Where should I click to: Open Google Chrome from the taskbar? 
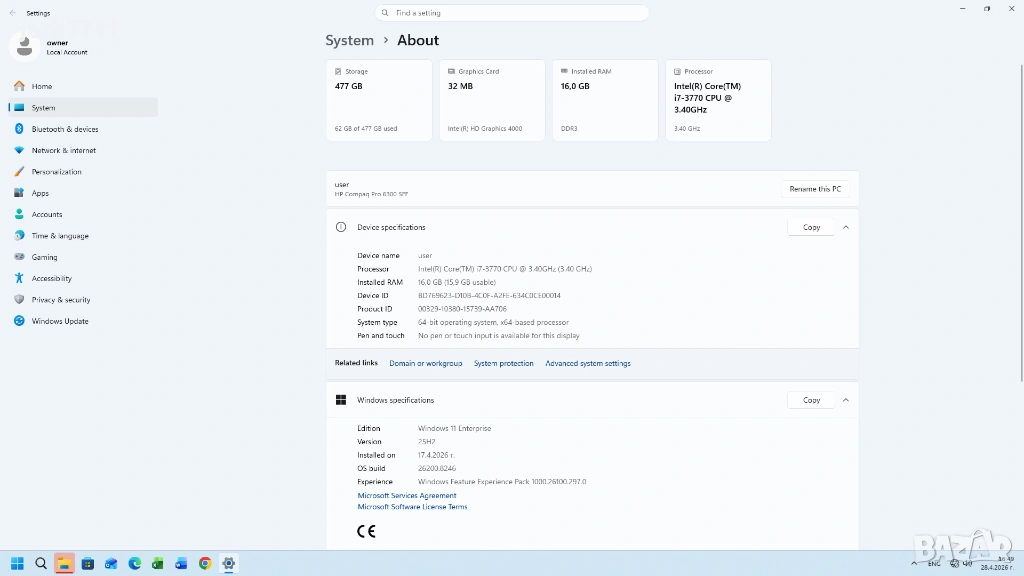pos(205,563)
